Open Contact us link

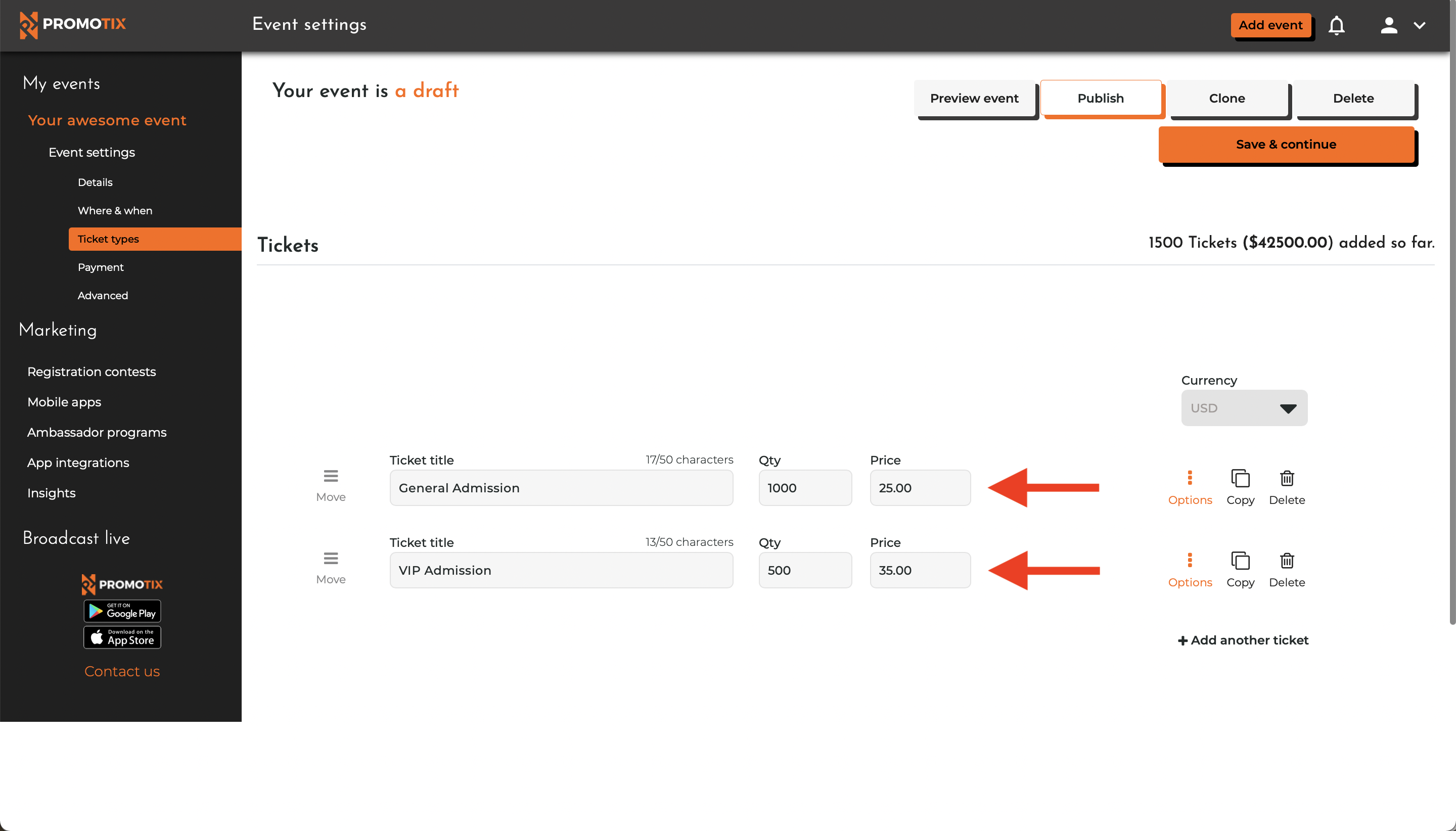coord(121,671)
